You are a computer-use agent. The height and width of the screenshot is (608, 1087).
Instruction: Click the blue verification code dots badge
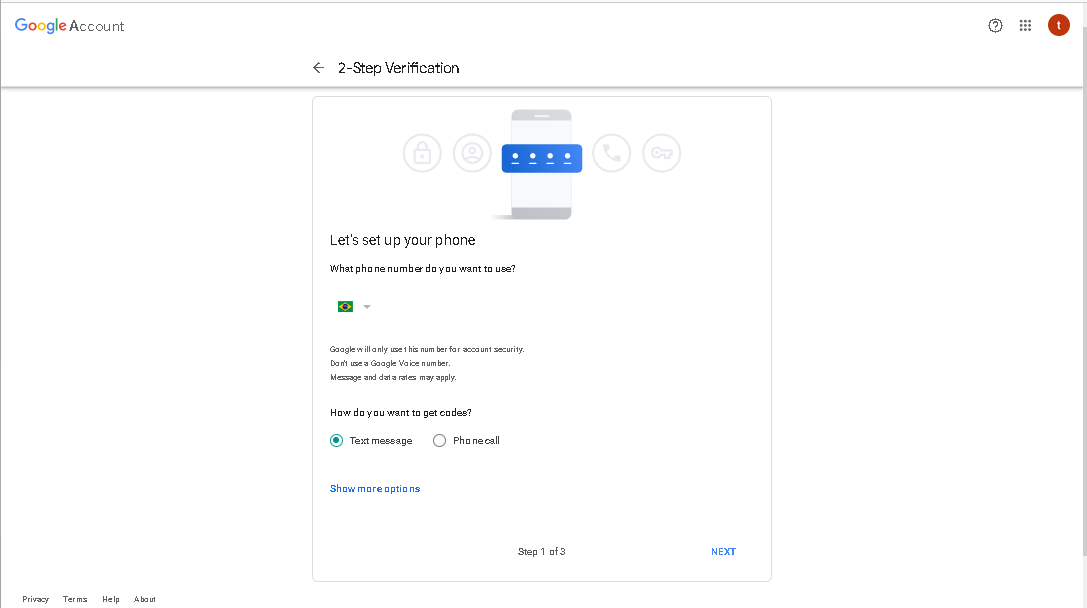click(541, 158)
